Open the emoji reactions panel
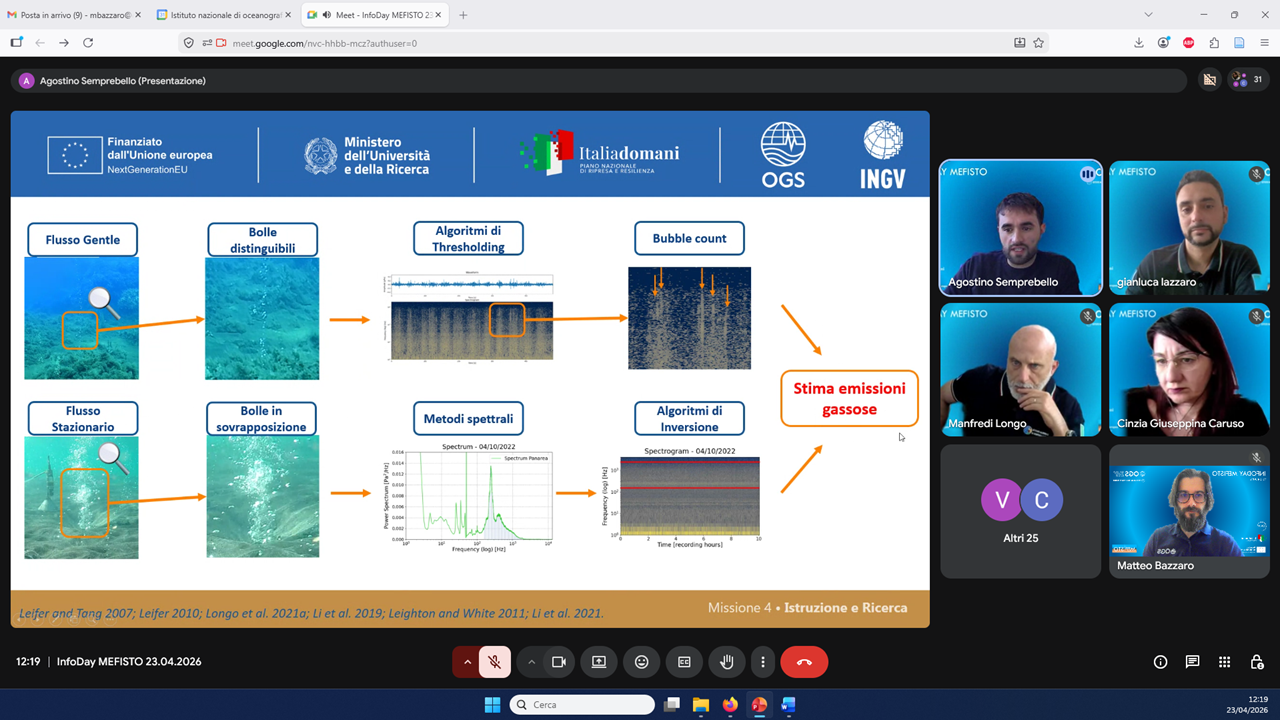 (x=641, y=662)
